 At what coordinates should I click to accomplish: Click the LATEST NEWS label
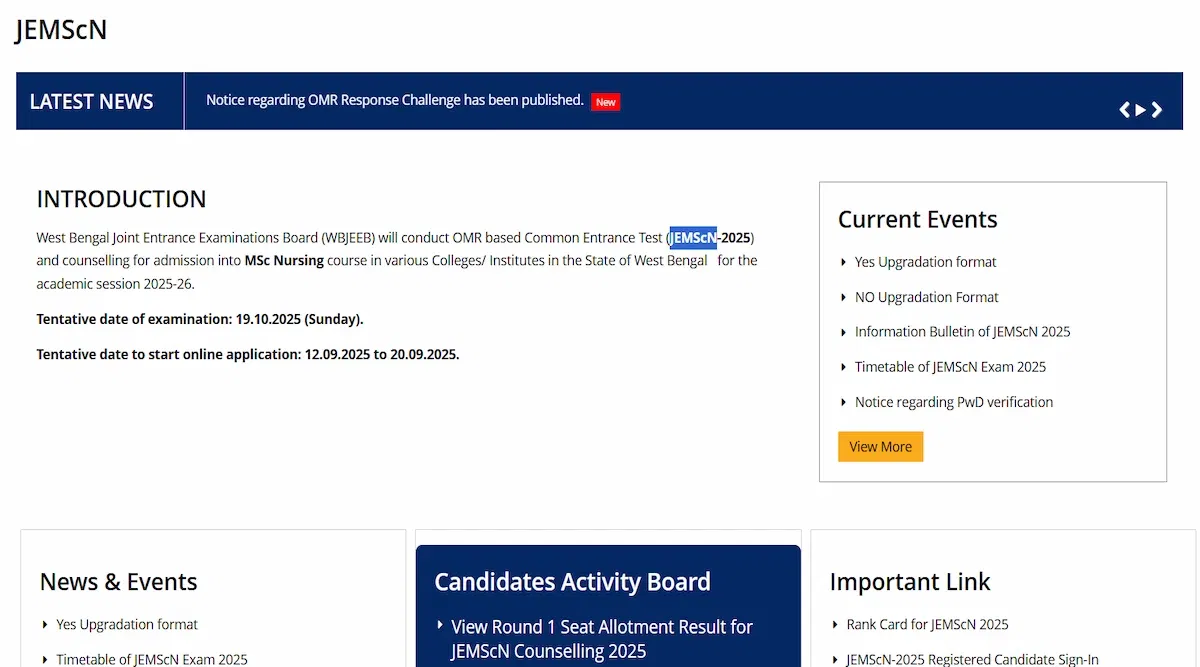[92, 102]
